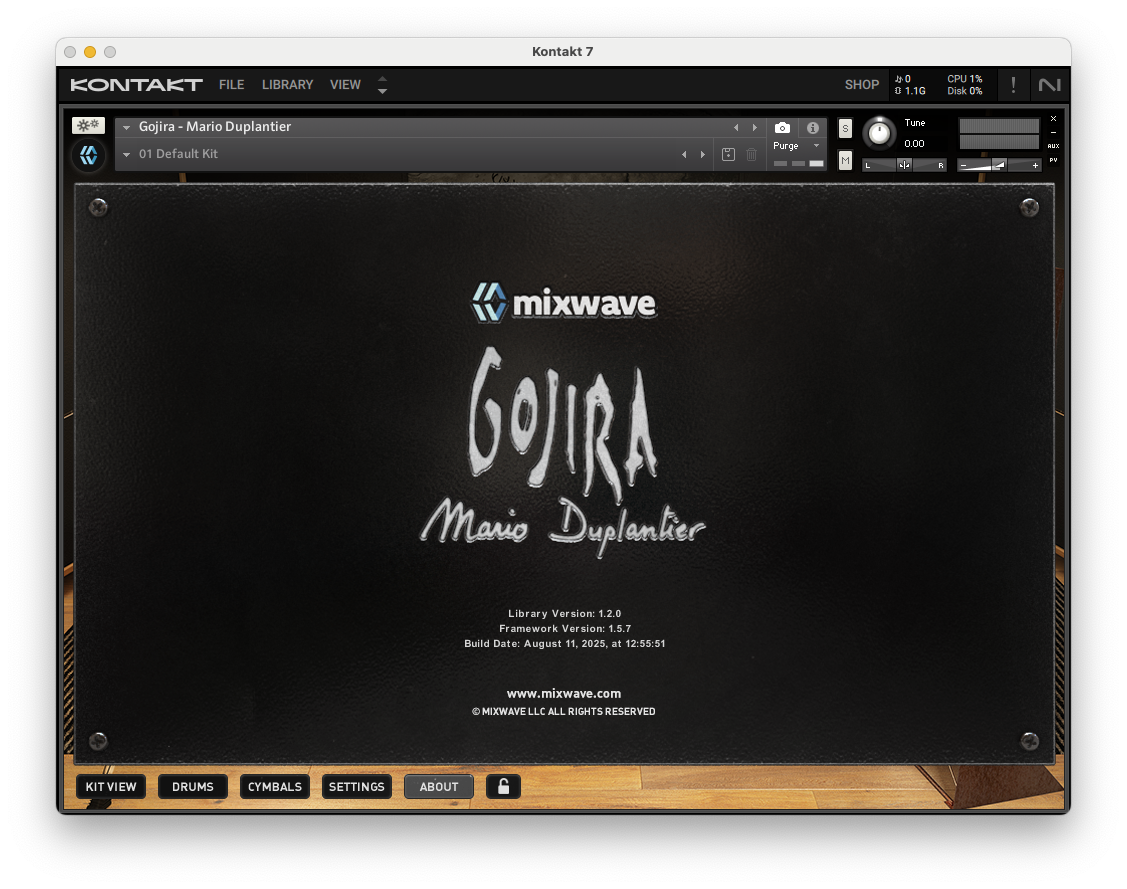Click the snapshot camera icon
The width and height of the screenshot is (1127, 889).
click(x=782, y=128)
